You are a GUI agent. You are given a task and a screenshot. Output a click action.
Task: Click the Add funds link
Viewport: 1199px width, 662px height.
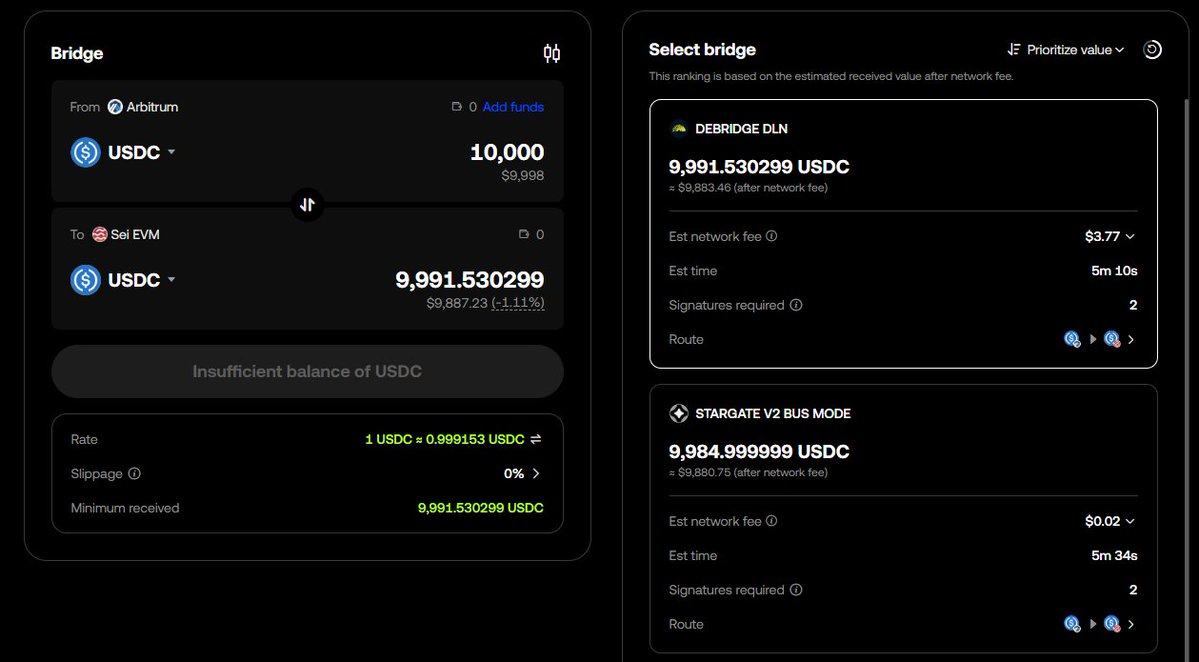513,107
